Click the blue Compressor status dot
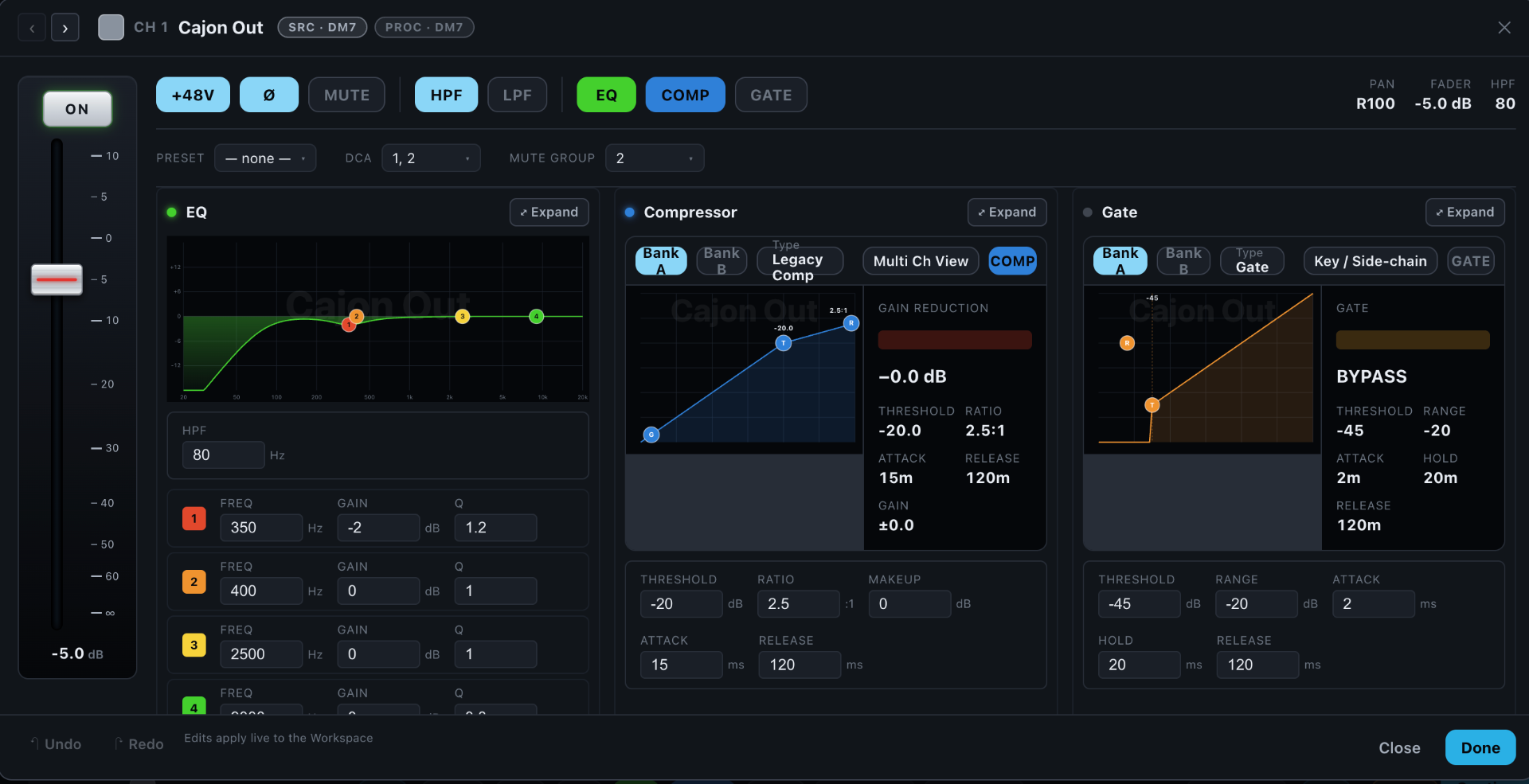 pos(629,213)
